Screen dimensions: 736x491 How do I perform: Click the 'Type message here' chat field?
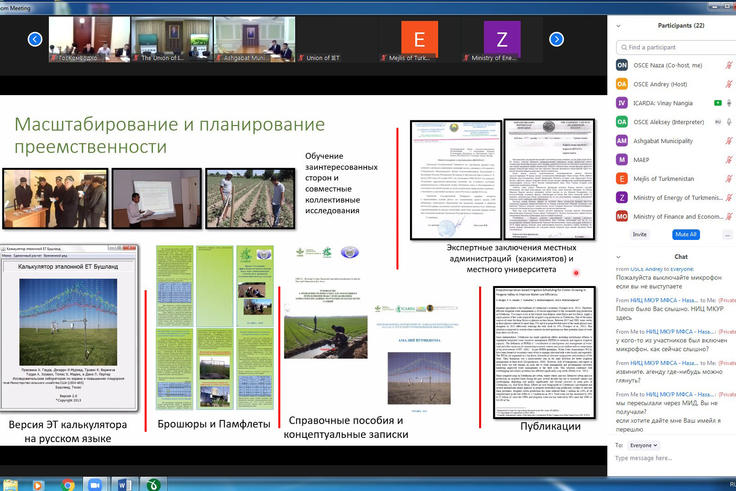[x=670, y=458]
